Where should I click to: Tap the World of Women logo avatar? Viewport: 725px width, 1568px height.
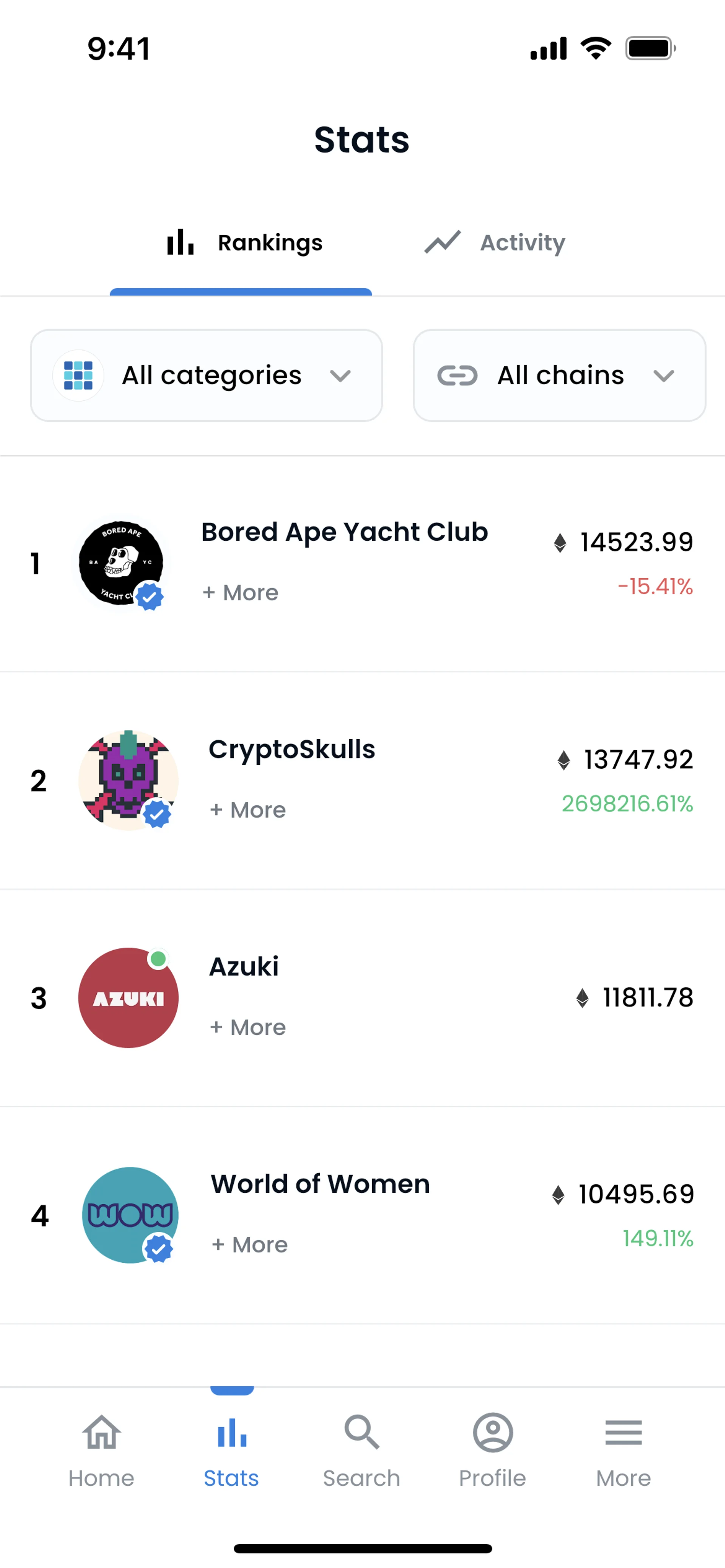click(130, 1215)
